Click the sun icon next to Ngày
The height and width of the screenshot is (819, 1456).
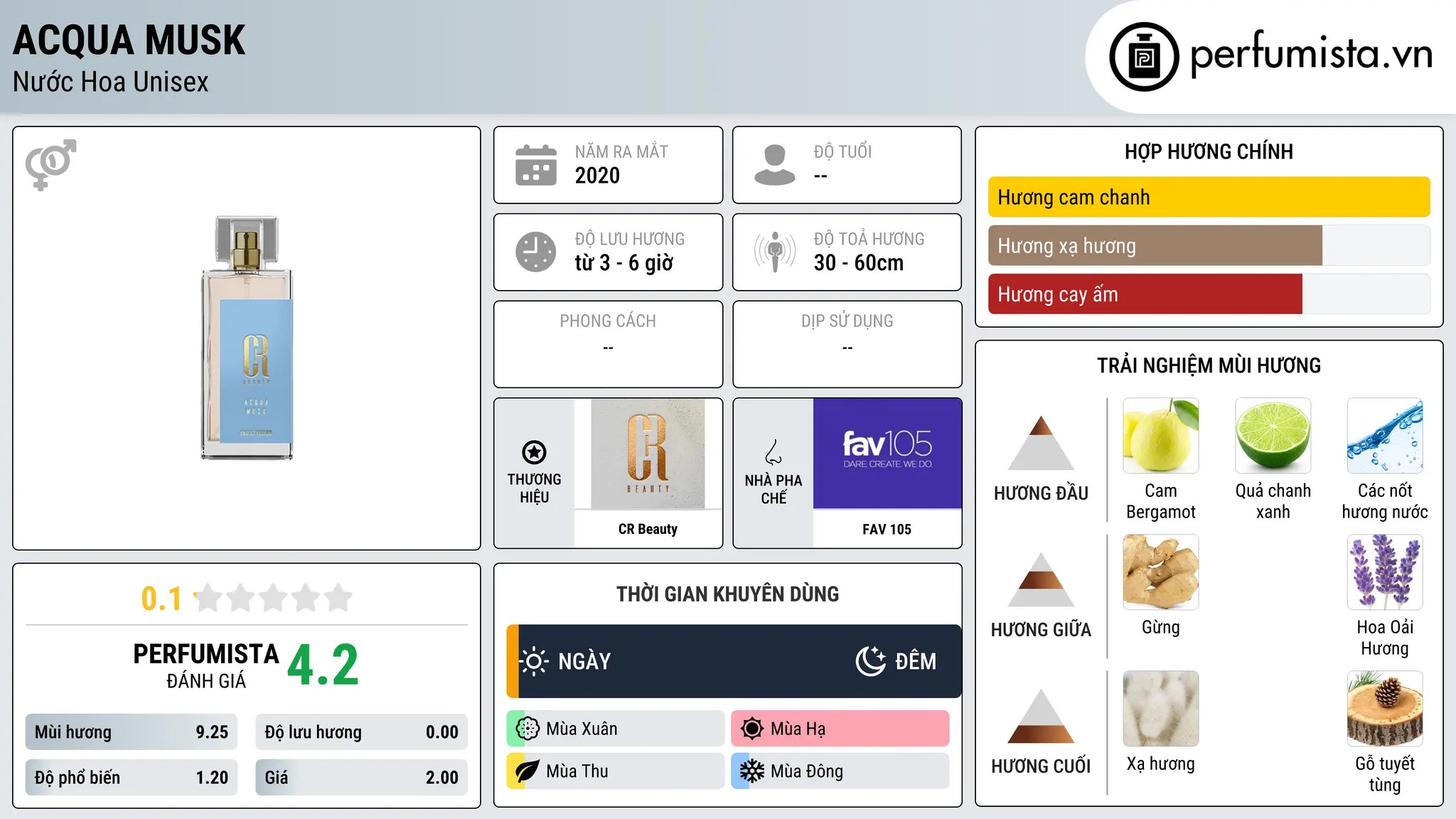click(534, 661)
